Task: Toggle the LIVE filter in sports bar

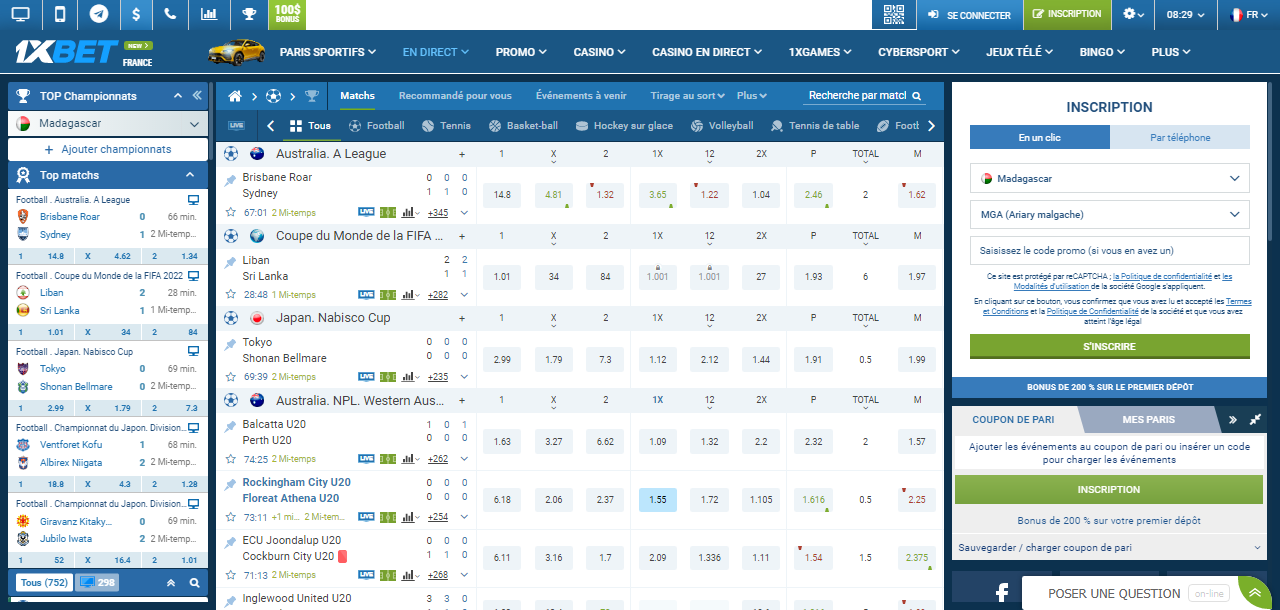Action: (236, 126)
